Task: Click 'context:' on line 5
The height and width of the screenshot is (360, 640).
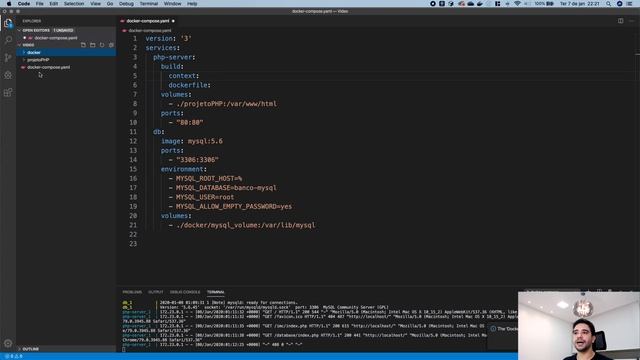Action: coord(184,76)
